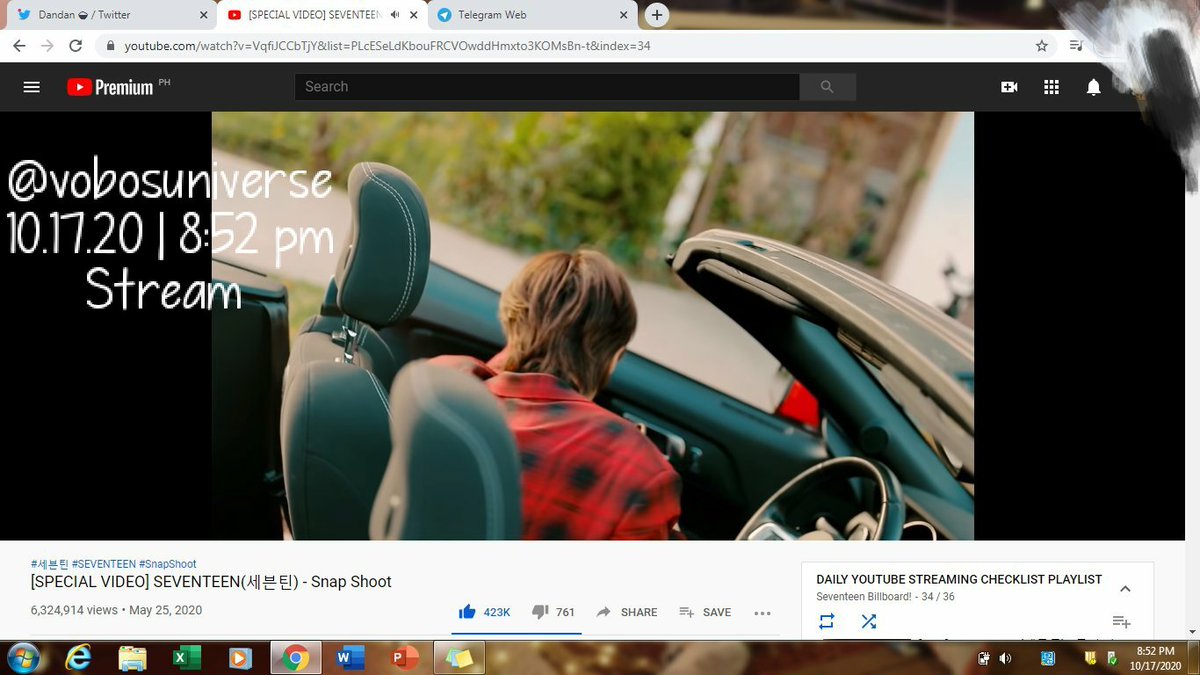Bookmark this page with the star icon
Viewport: 1200px width, 675px height.
tap(1042, 46)
